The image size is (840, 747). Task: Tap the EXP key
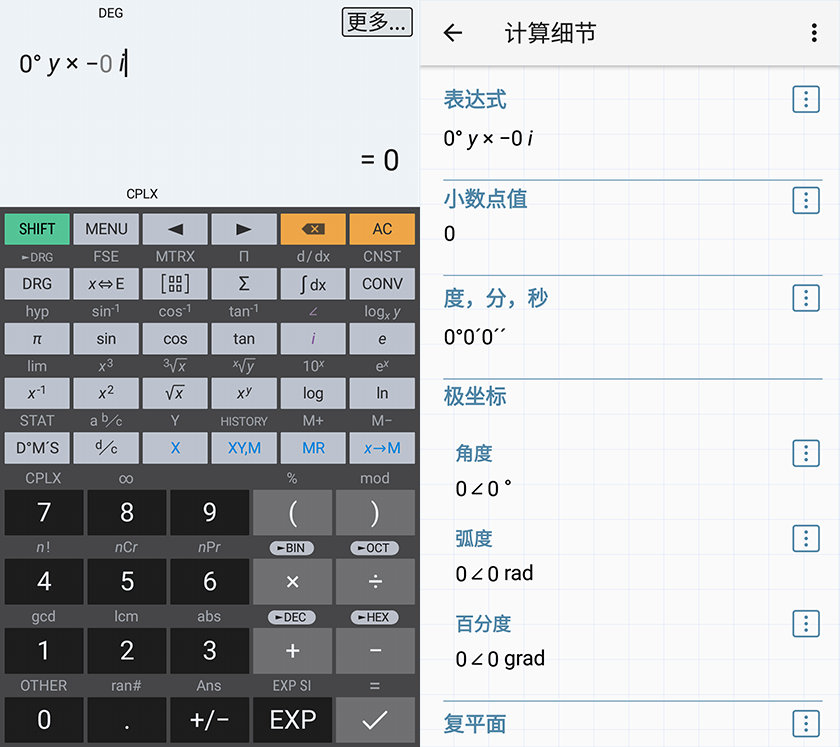coord(292,720)
